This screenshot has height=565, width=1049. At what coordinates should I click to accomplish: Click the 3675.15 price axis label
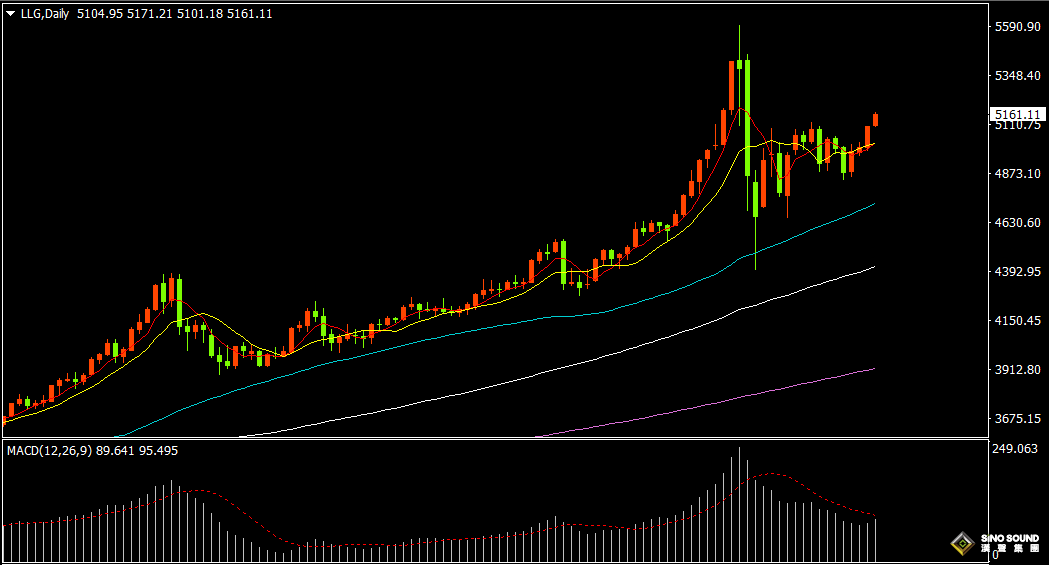tap(1017, 419)
